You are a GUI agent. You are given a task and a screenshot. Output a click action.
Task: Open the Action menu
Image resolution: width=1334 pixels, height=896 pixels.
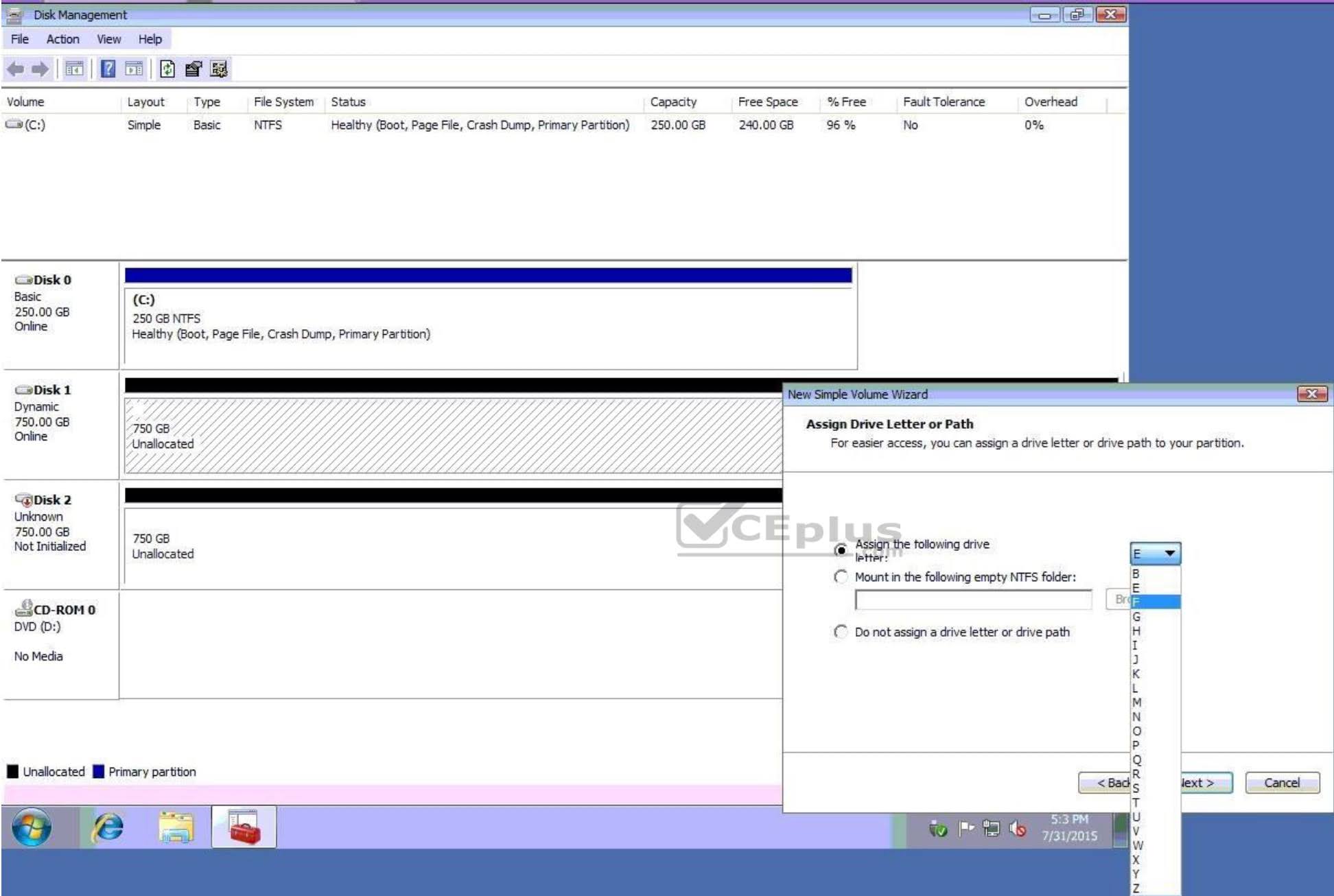(62, 39)
